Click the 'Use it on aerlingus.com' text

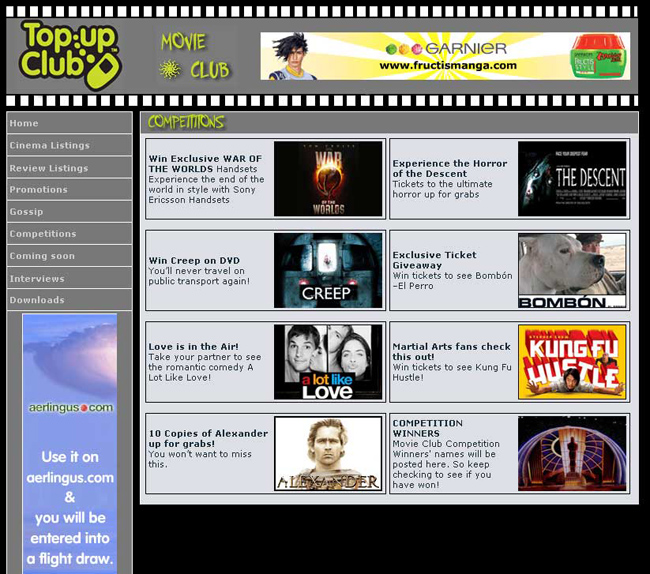pos(70,467)
